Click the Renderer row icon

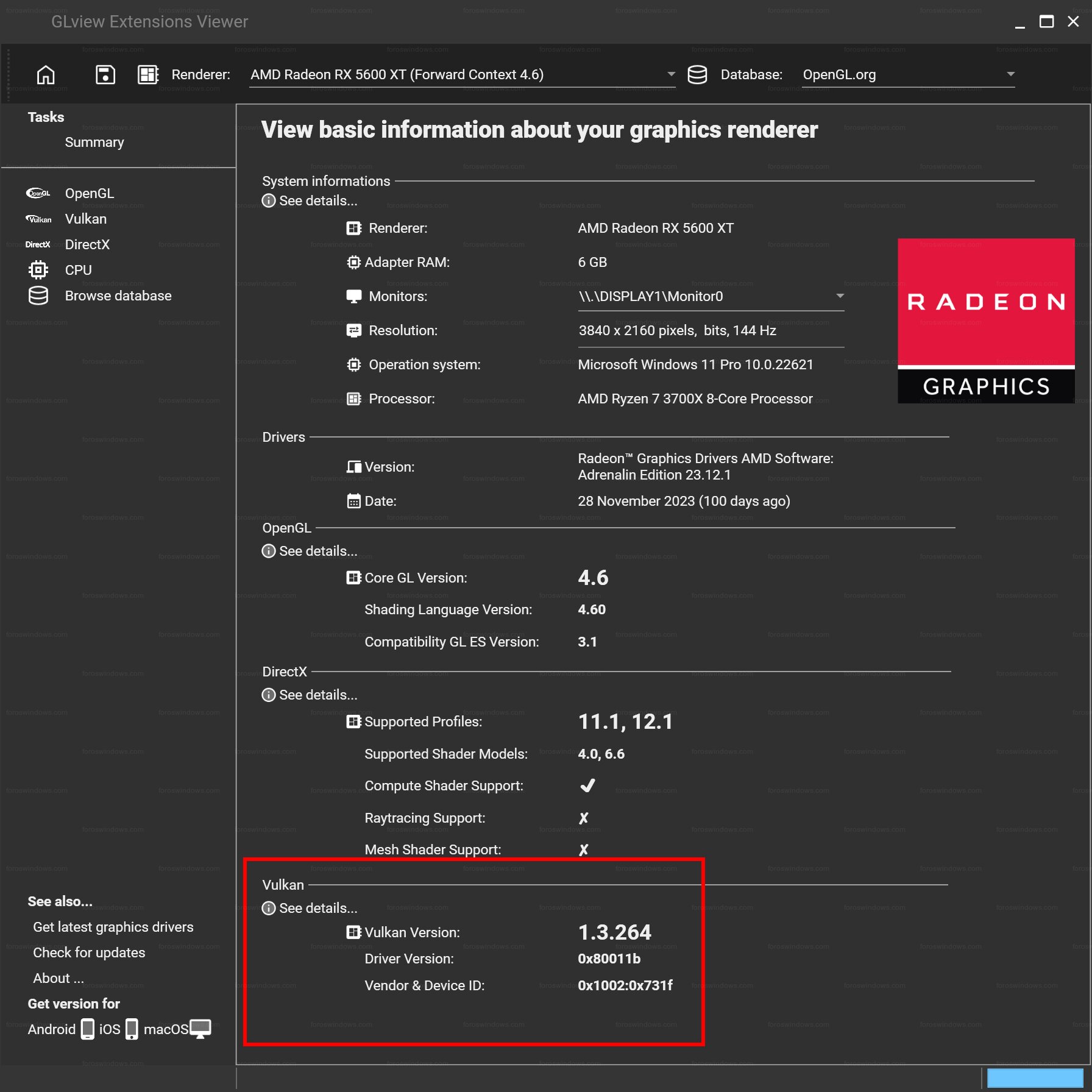click(353, 229)
